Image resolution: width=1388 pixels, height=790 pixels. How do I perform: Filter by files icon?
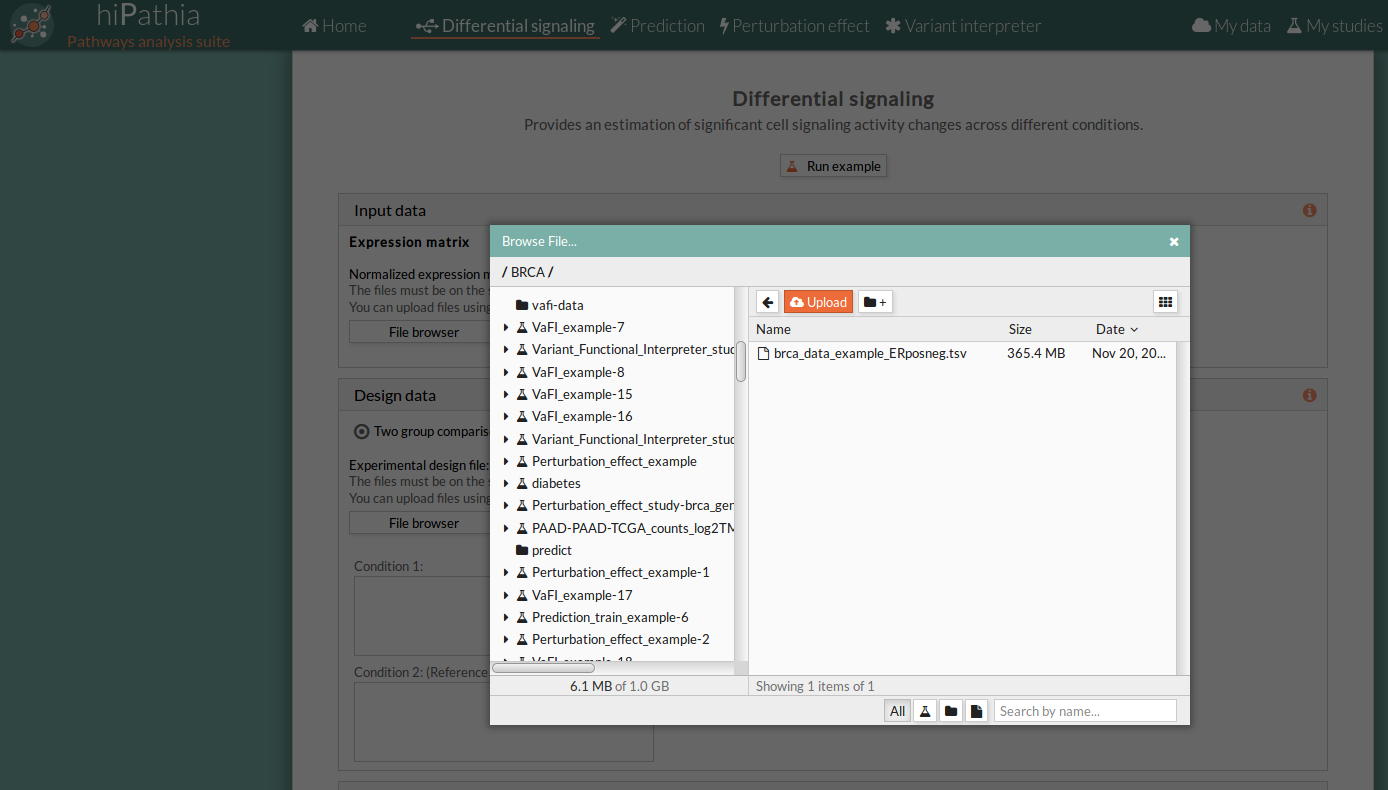(976, 711)
